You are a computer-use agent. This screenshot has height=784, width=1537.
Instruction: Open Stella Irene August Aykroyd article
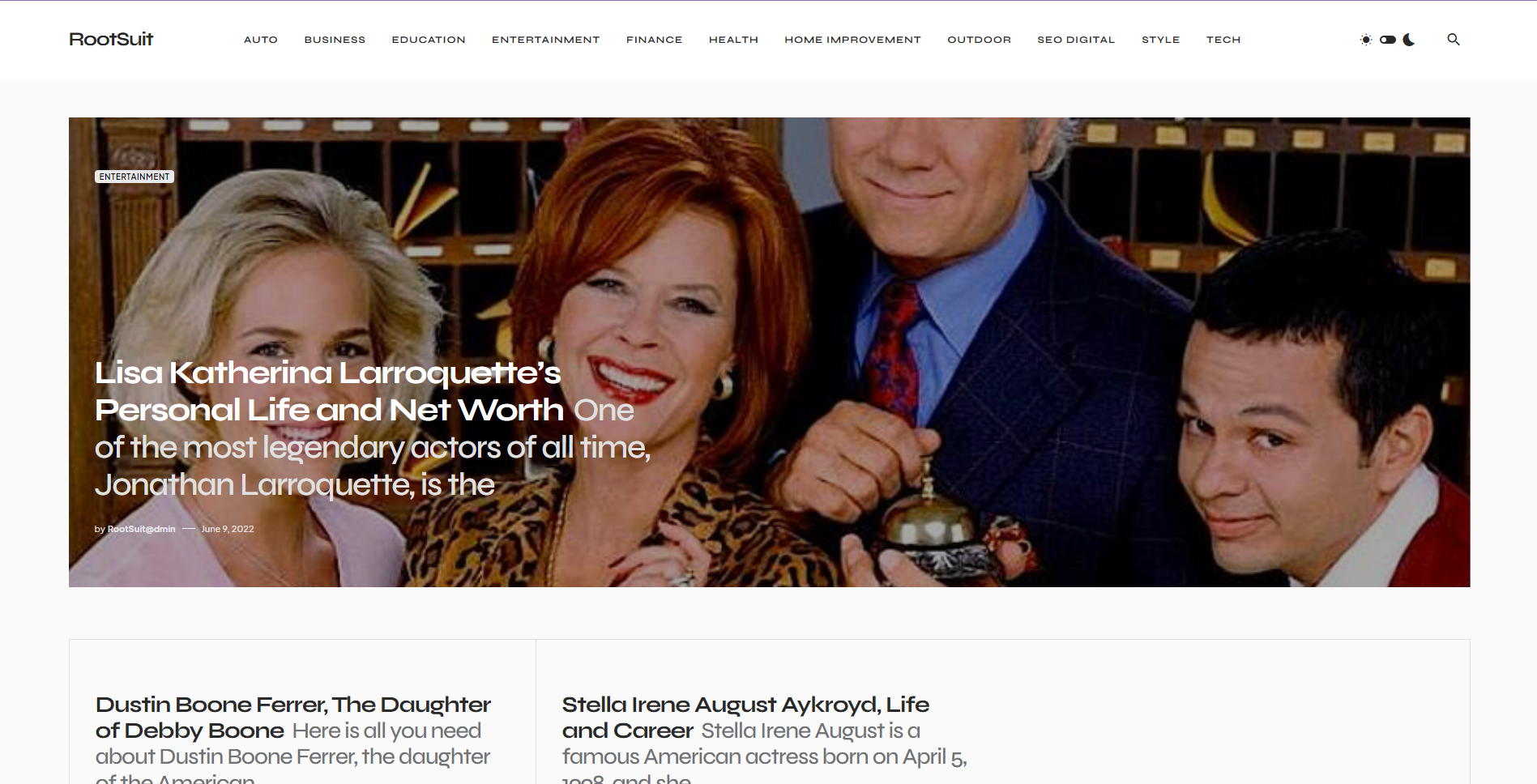click(x=745, y=717)
